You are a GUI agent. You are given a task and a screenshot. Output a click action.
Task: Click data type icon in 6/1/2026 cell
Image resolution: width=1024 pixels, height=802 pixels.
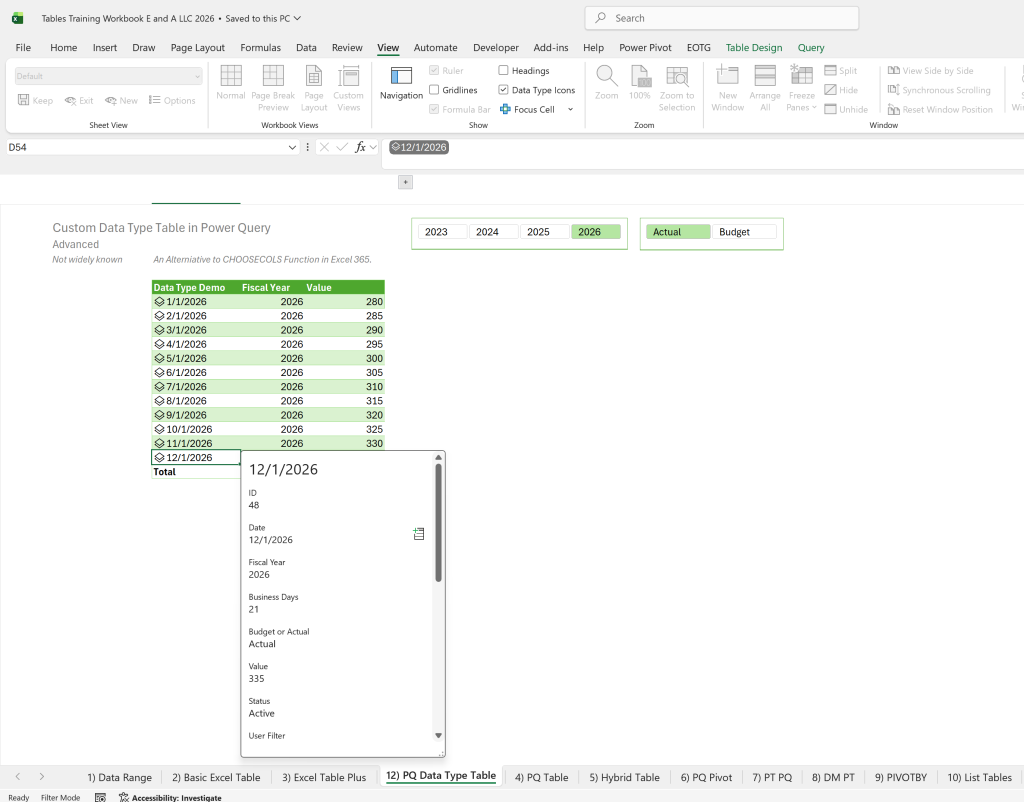point(159,372)
